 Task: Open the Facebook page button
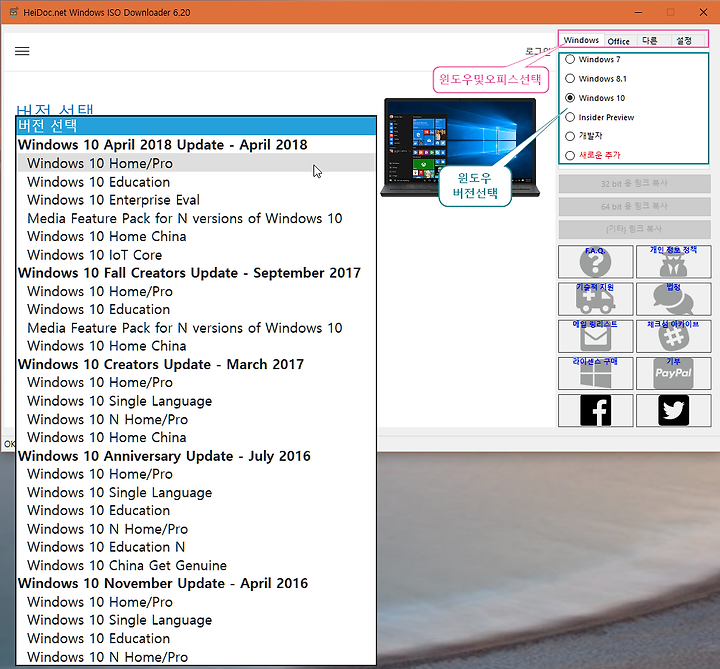[596, 410]
